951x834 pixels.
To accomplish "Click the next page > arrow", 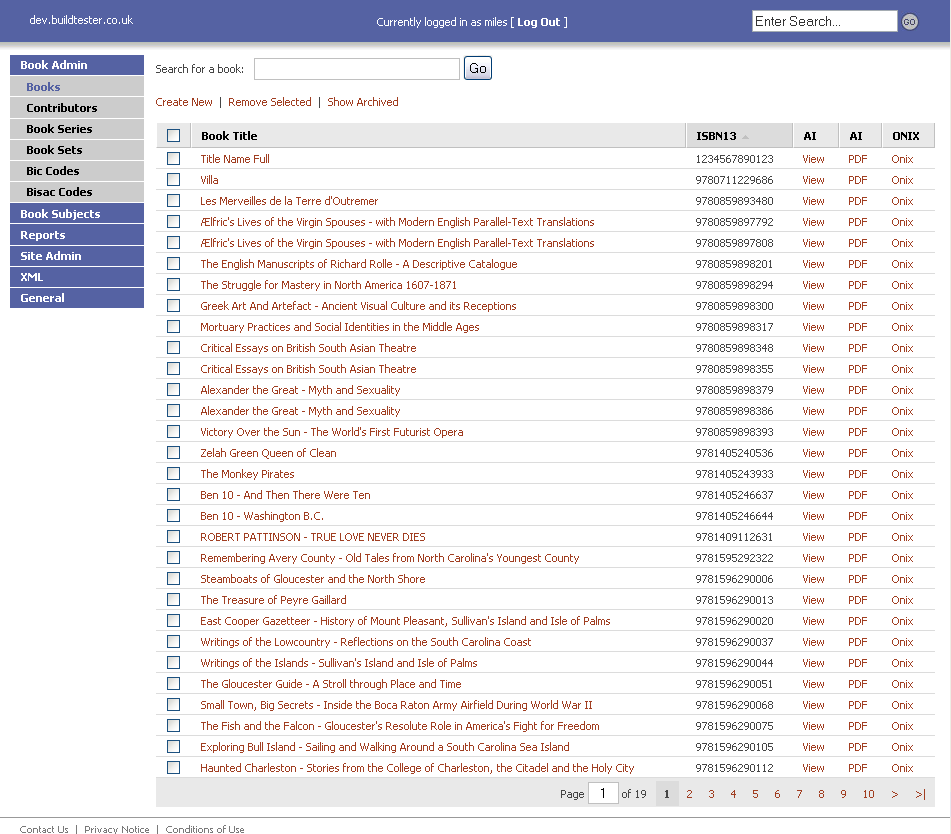I will pyautogui.click(x=895, y=794).
